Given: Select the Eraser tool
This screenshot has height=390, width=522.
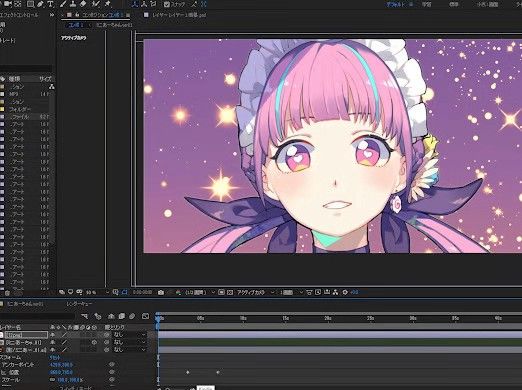Looking at the screenshot, I should (x=83, y=4).
